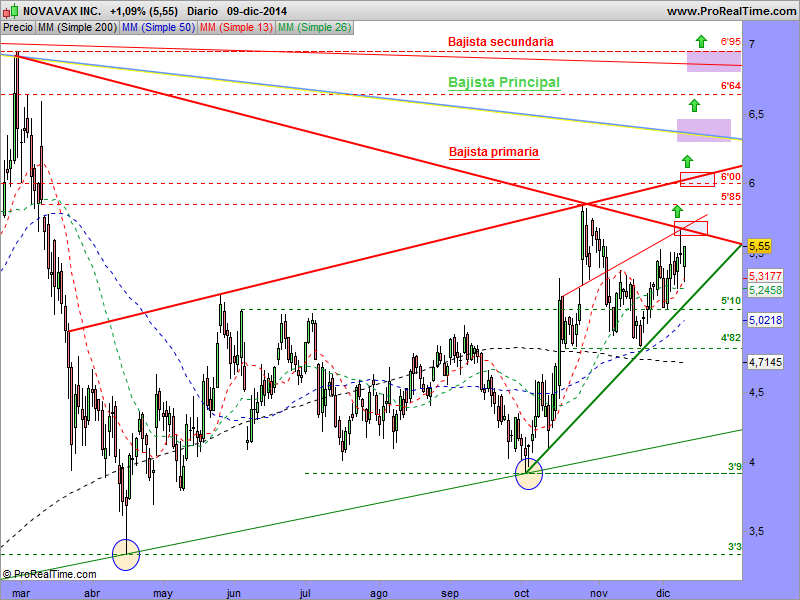Click the ago label on time axis

[379, 593]
